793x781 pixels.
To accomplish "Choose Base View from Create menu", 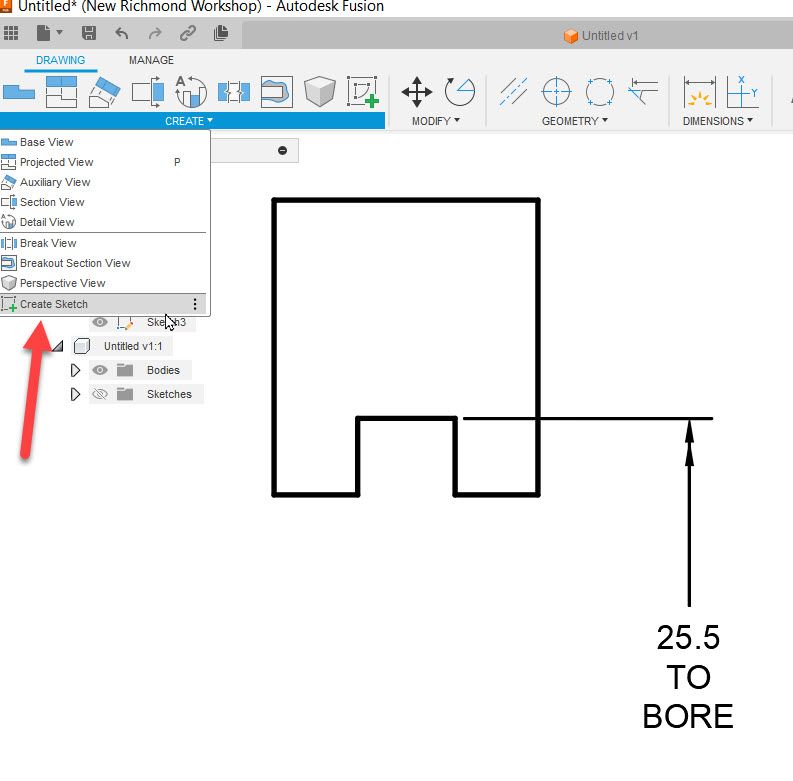I will click(x=104, y=142).
